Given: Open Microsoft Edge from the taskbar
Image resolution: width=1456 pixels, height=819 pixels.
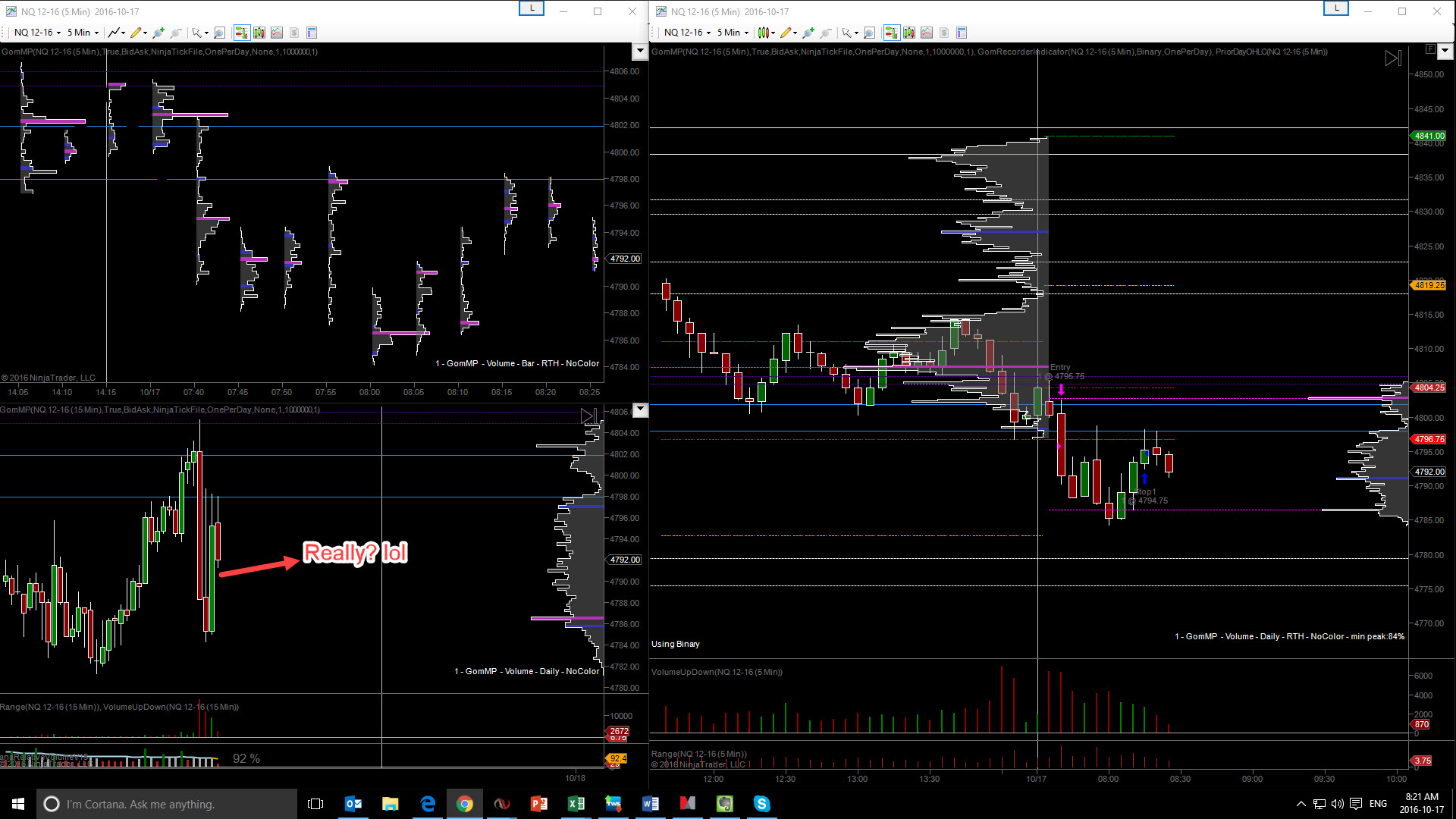Looking at the screenshot, I should [x=428, y=804].
